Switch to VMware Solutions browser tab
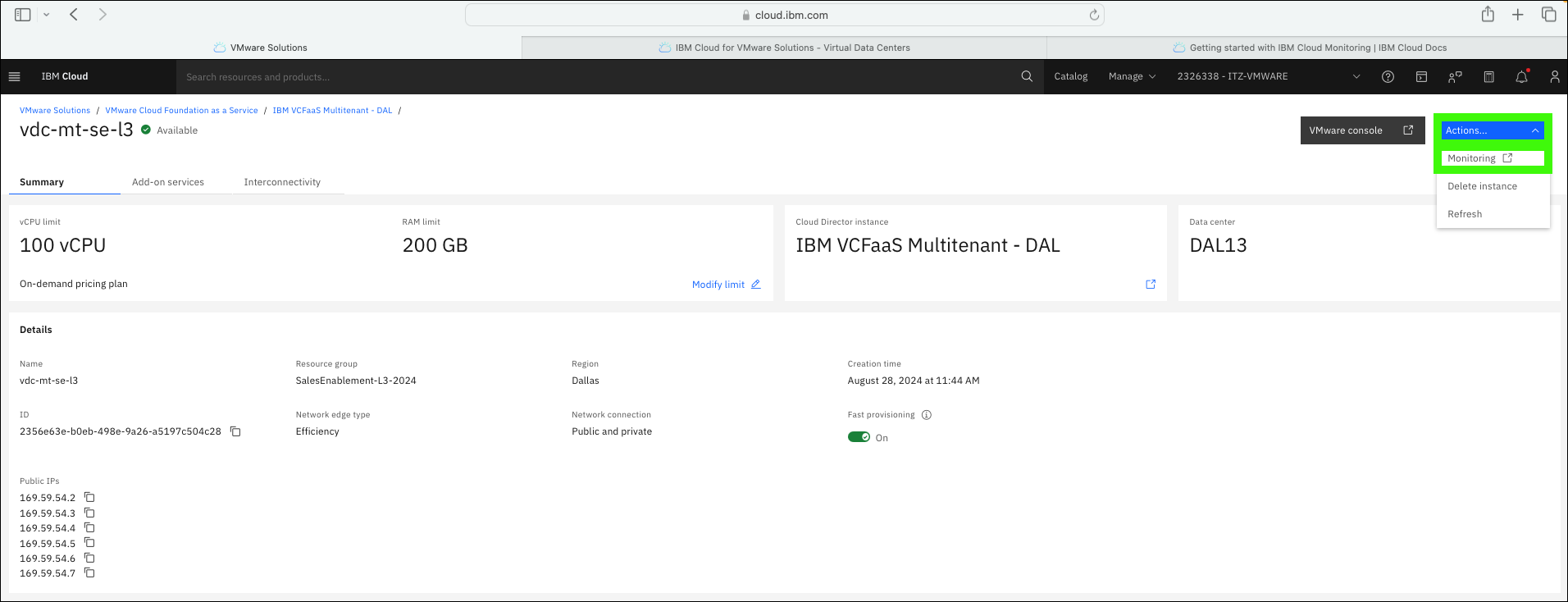 coord(261,48)
